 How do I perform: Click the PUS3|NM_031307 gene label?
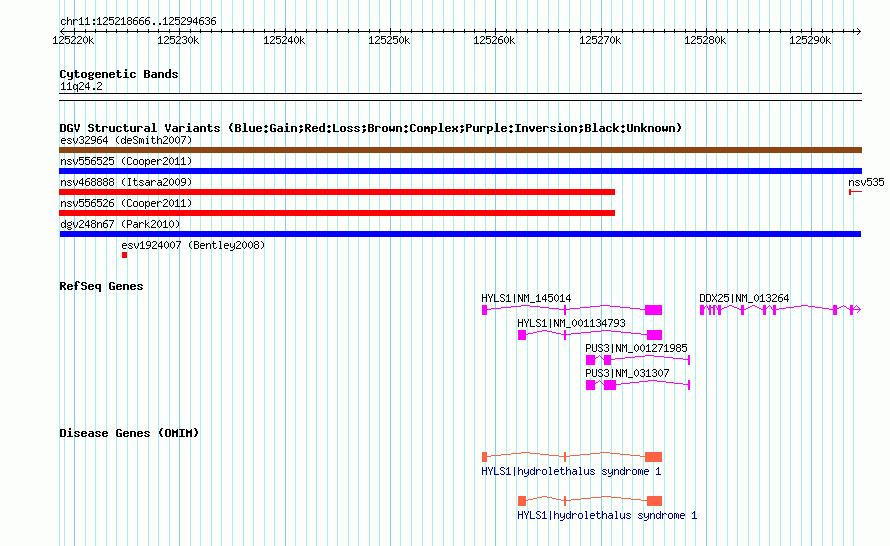pos(627,373)
